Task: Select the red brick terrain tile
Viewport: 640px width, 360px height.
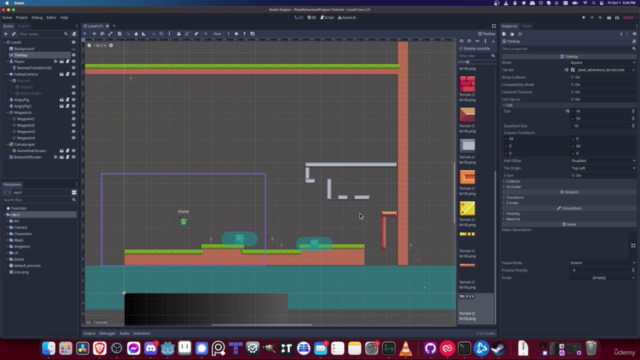Action: (x=467, y=84)
